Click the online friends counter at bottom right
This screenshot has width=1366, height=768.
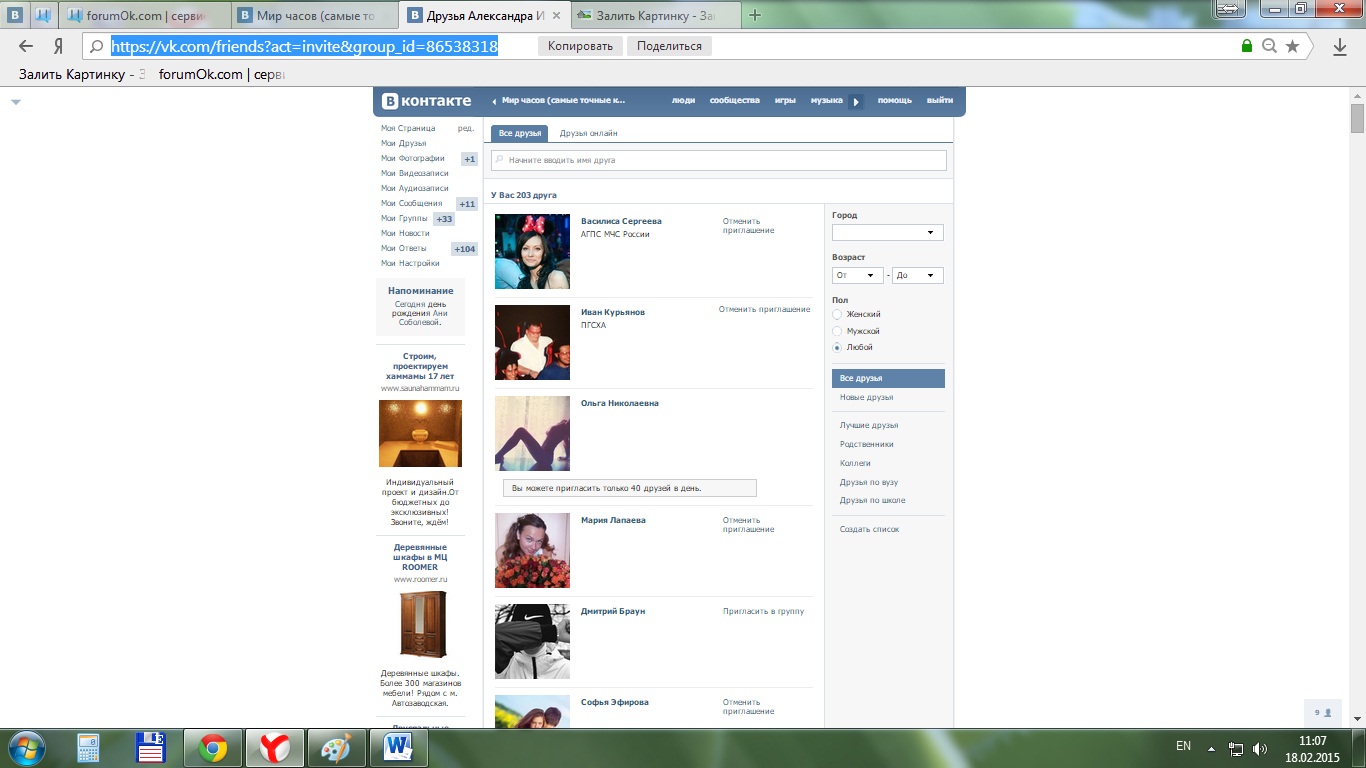pyautogui.click(x=1323, y=713)
